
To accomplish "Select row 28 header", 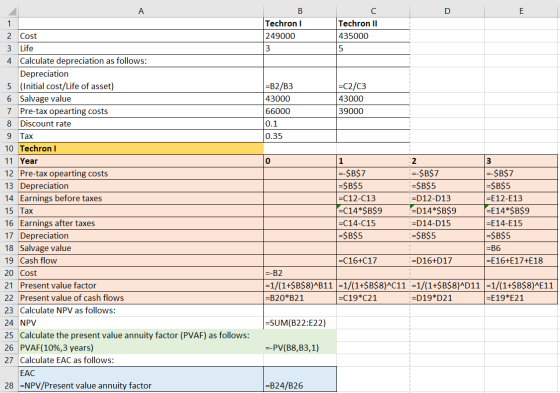I will click(9, 379).
